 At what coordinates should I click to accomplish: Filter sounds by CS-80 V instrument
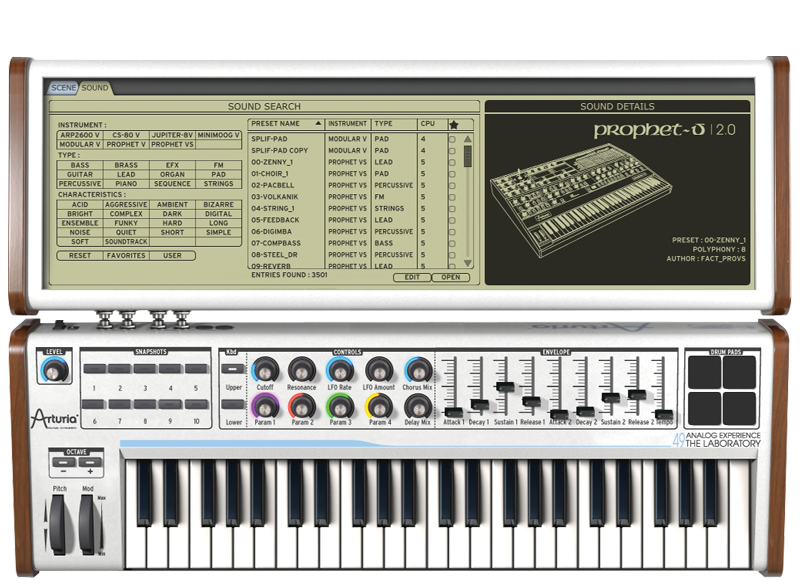click(x=126, y=135)
